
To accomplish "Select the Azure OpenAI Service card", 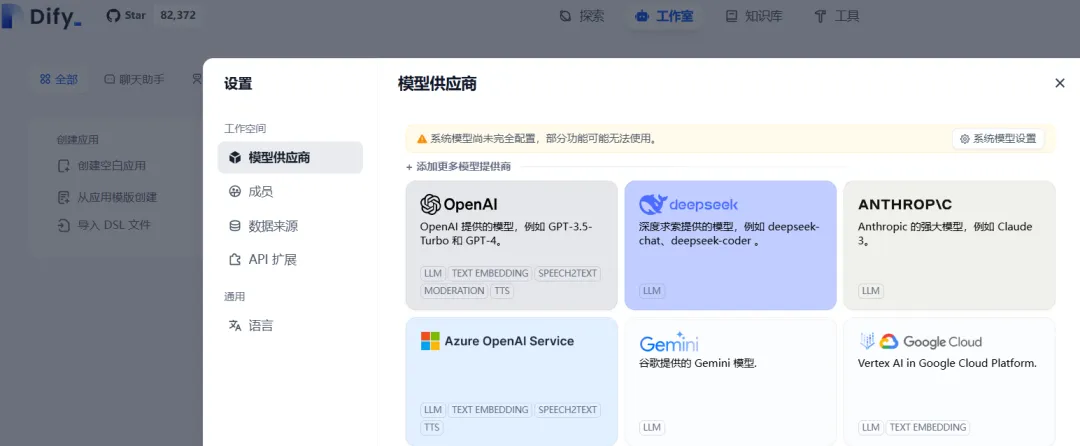I will (512, 381).
